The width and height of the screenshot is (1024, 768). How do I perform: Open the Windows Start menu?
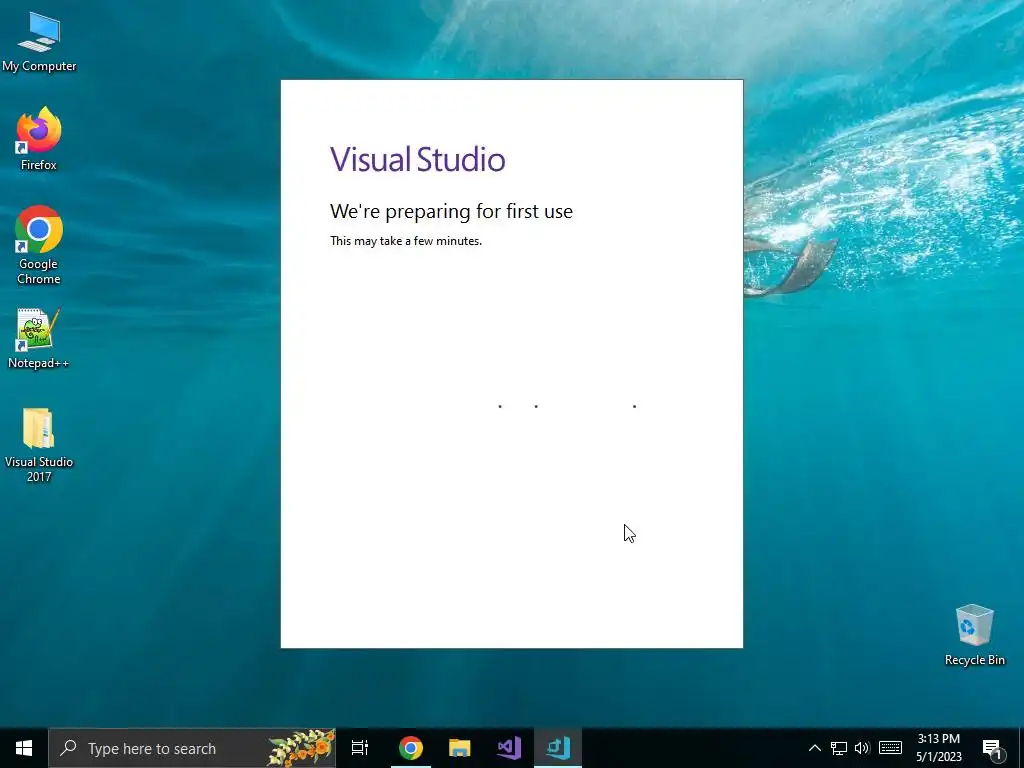24,748
